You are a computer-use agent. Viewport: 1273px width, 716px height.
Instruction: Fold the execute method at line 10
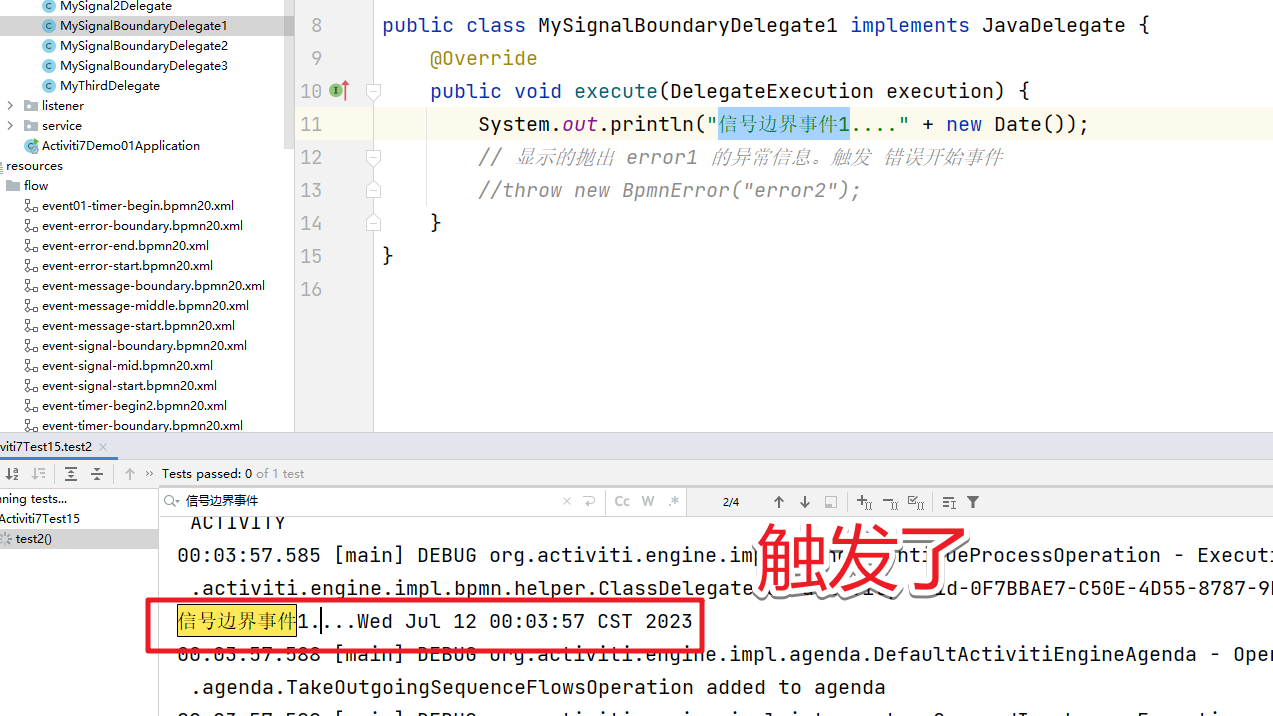(373, 91)
